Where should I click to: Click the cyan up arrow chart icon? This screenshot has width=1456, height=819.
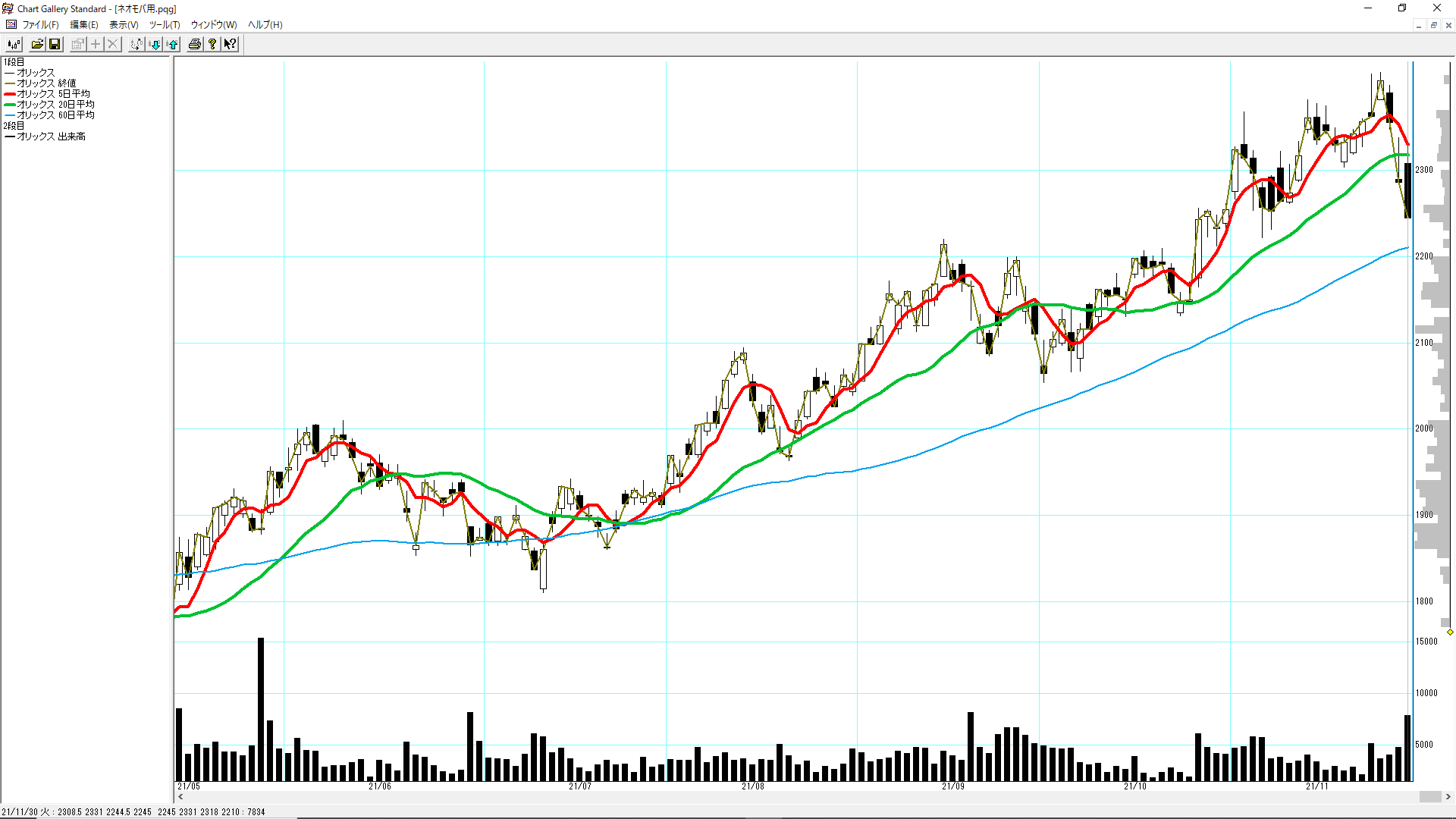tap(173, 45)
